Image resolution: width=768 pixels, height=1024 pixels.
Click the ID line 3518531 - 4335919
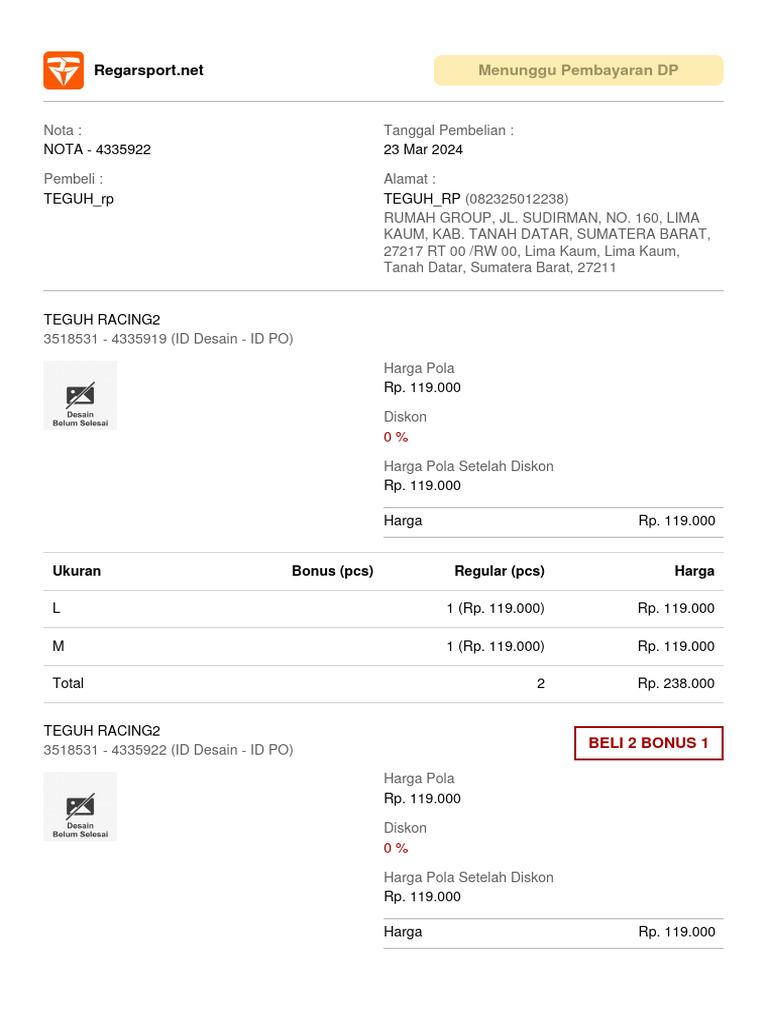coord(168,339)
